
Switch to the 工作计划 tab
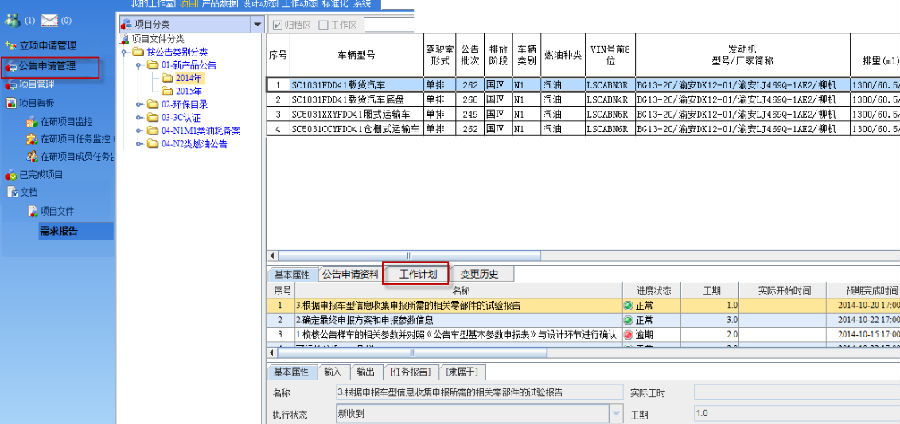(418, 274)
